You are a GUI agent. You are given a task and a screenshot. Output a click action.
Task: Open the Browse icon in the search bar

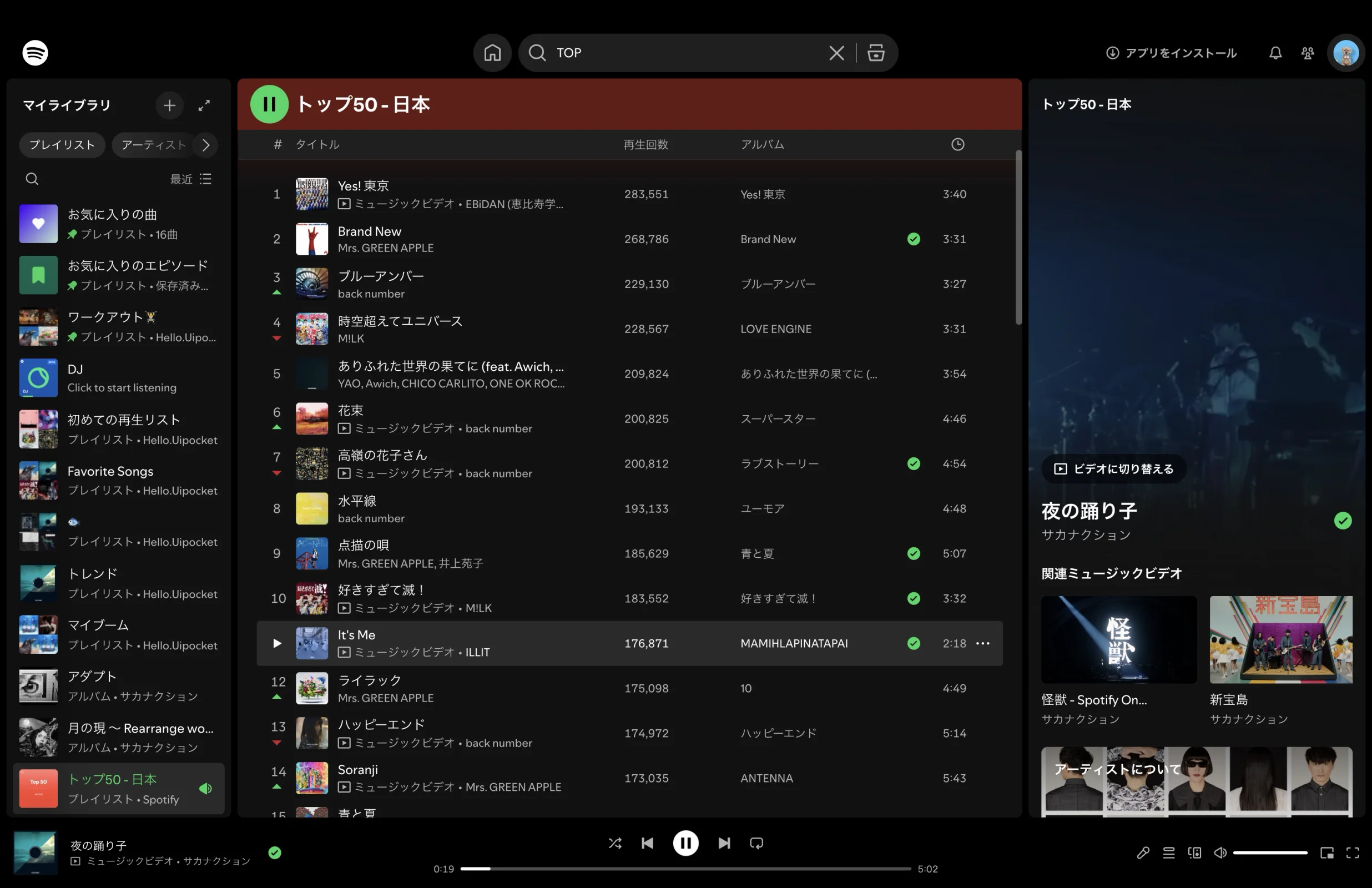876,53
